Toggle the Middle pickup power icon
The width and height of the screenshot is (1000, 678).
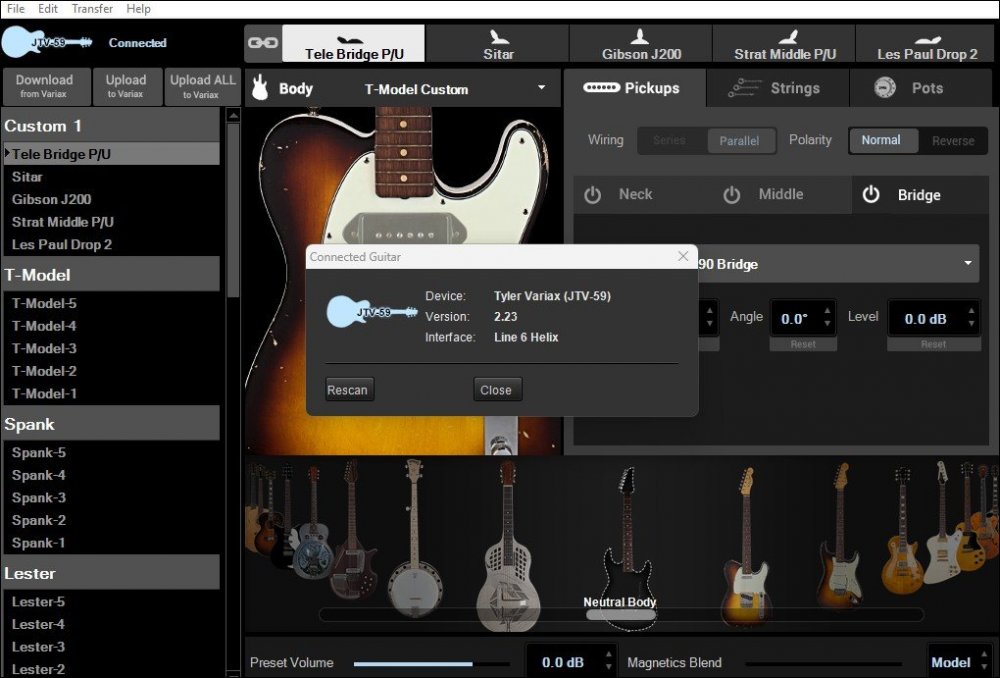(732, 195)
